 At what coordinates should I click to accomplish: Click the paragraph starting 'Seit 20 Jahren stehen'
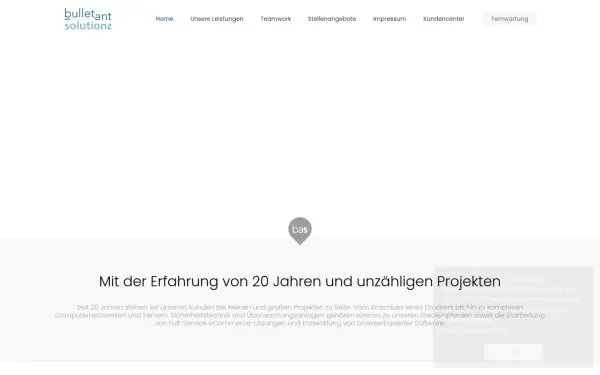[300, 315]
